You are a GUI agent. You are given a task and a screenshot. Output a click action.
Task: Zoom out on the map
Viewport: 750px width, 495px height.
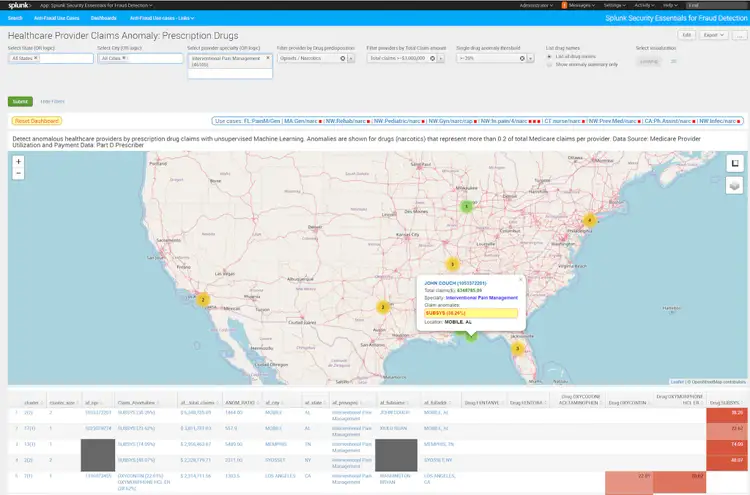(19, 173)
